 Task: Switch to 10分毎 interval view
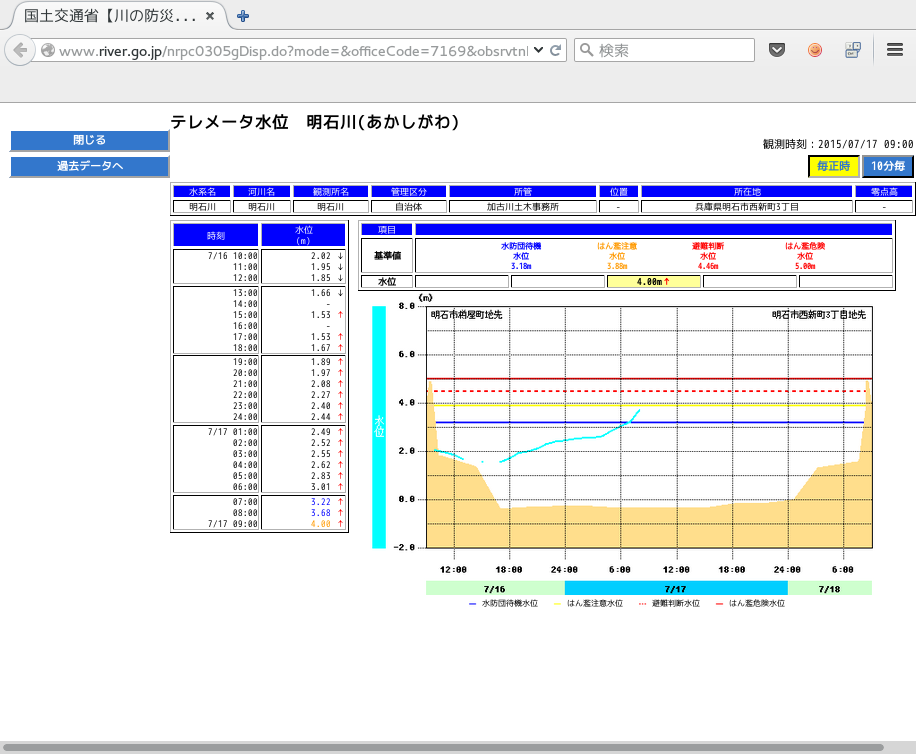tap(888, 166)
